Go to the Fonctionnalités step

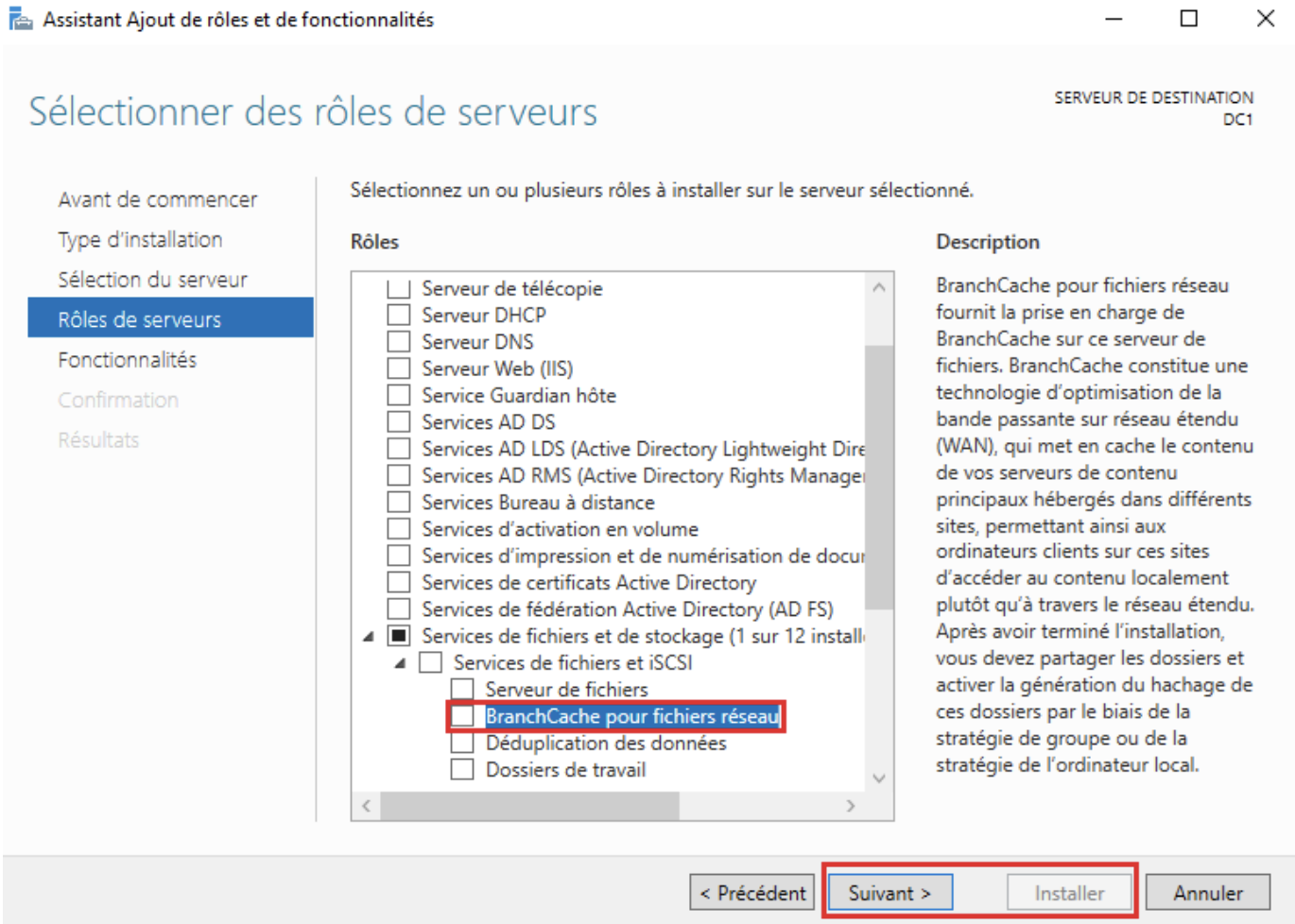127,360
